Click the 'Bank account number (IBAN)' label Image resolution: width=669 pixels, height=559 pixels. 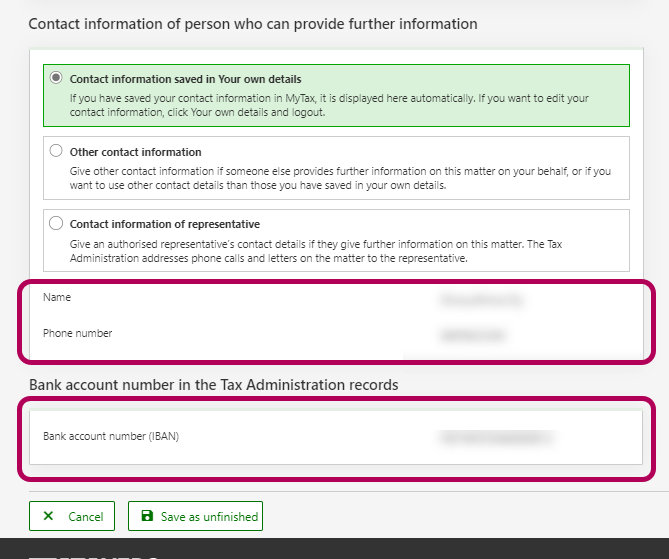click(110, 437)
